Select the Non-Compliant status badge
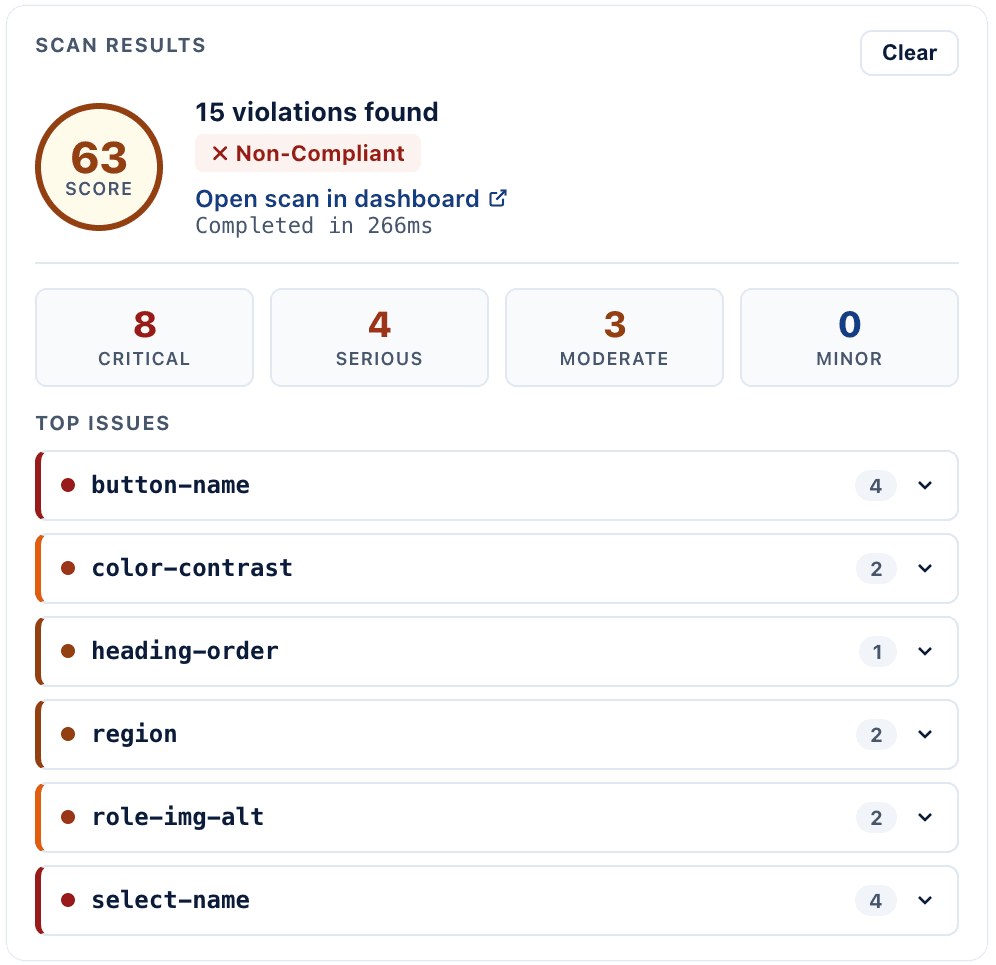This screenshot has width=996, height=965. coord(308,153)
